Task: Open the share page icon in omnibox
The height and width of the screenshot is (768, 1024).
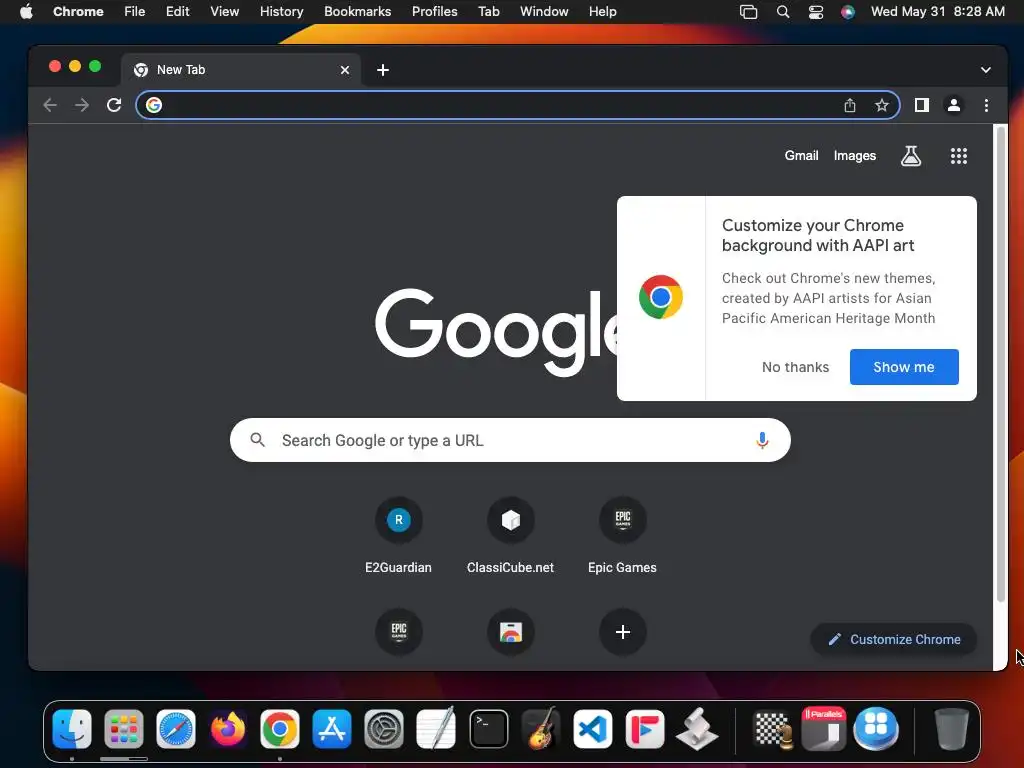Action: [850, 105]
